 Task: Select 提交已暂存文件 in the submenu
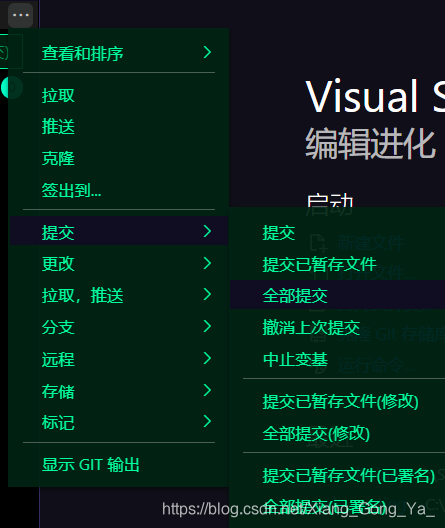pos(337,264)
